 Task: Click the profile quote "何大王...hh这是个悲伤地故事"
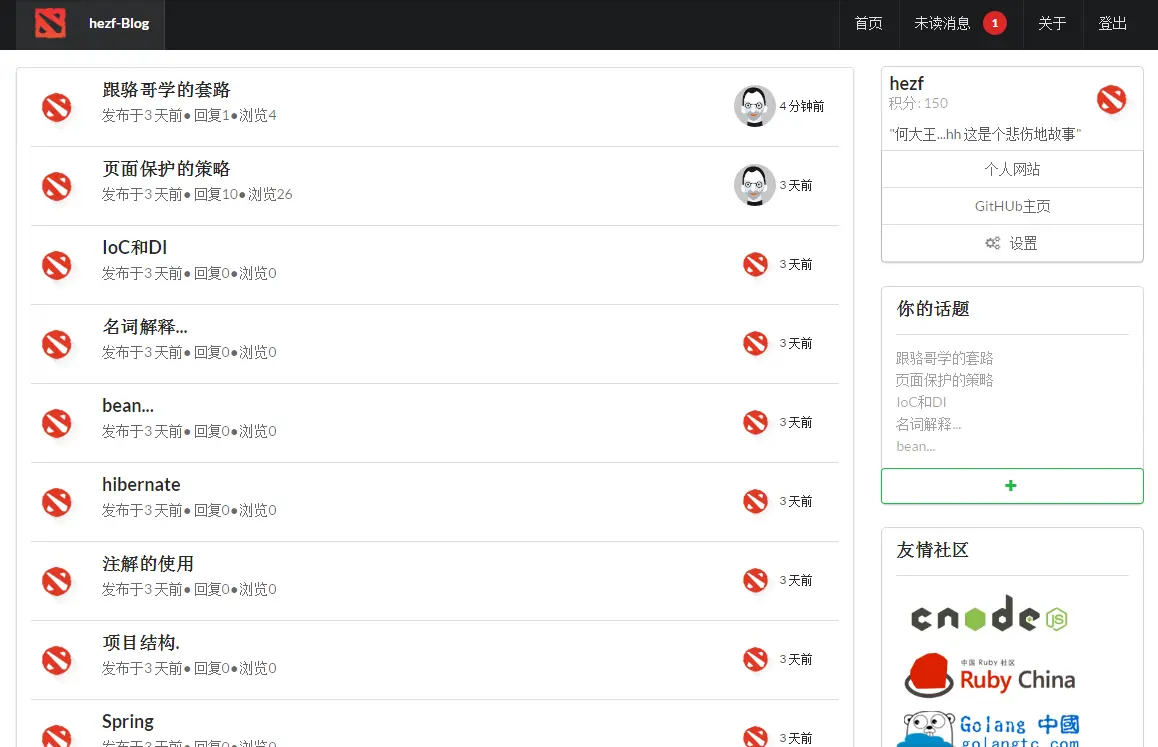tap(985, 134)
